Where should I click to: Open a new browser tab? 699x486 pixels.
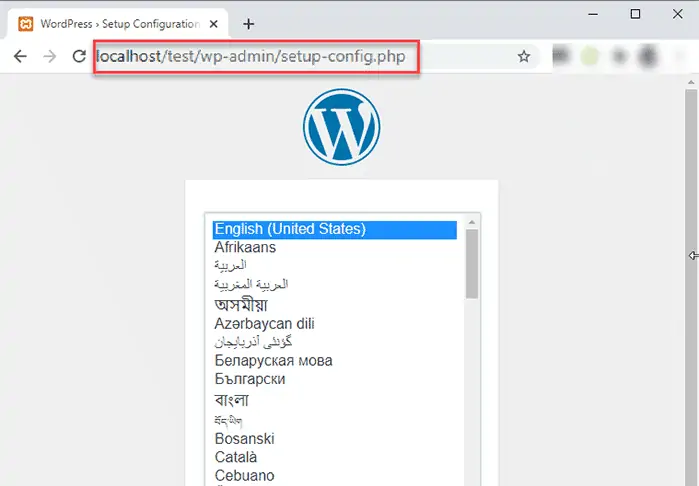[249, 24]
